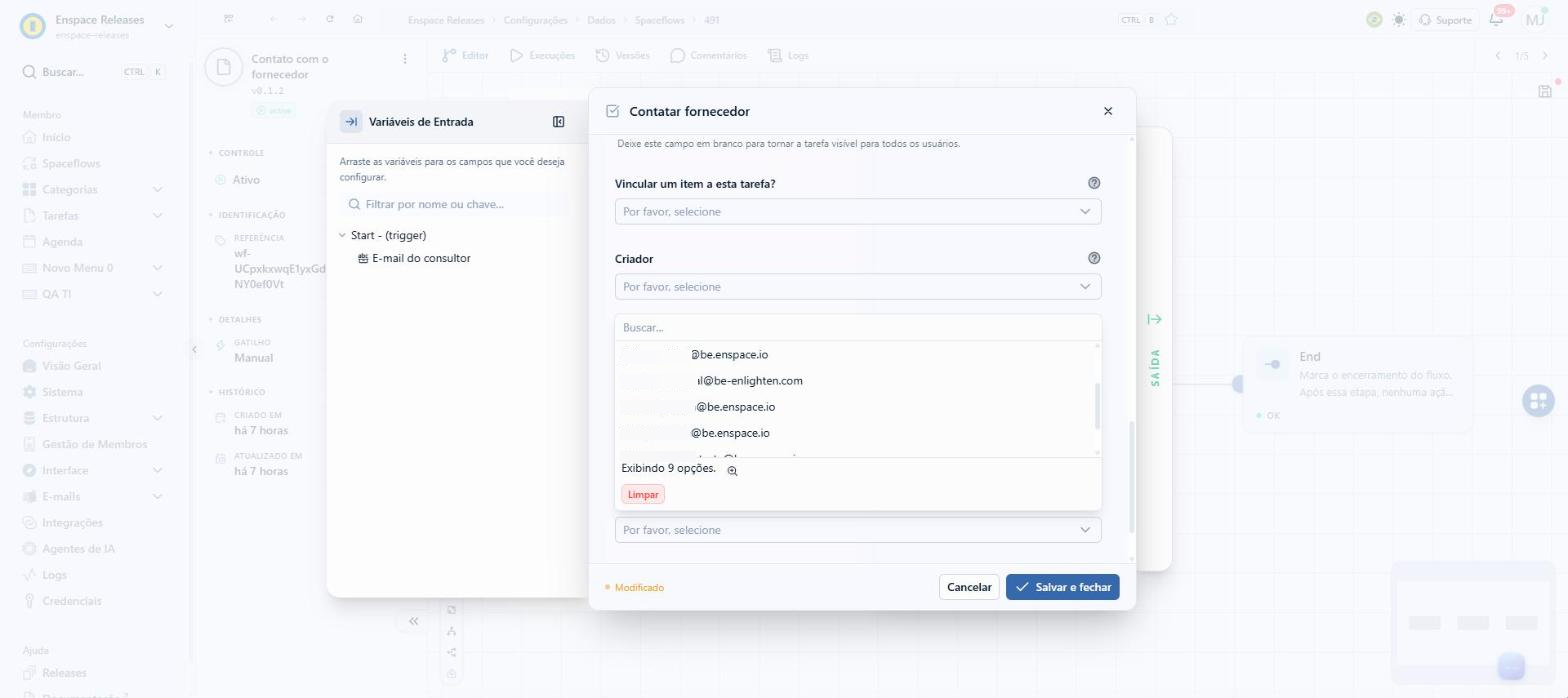Expand the Categorias sidebar chevron
Screen dimensions: 1568x698
[x=157, y=189]
